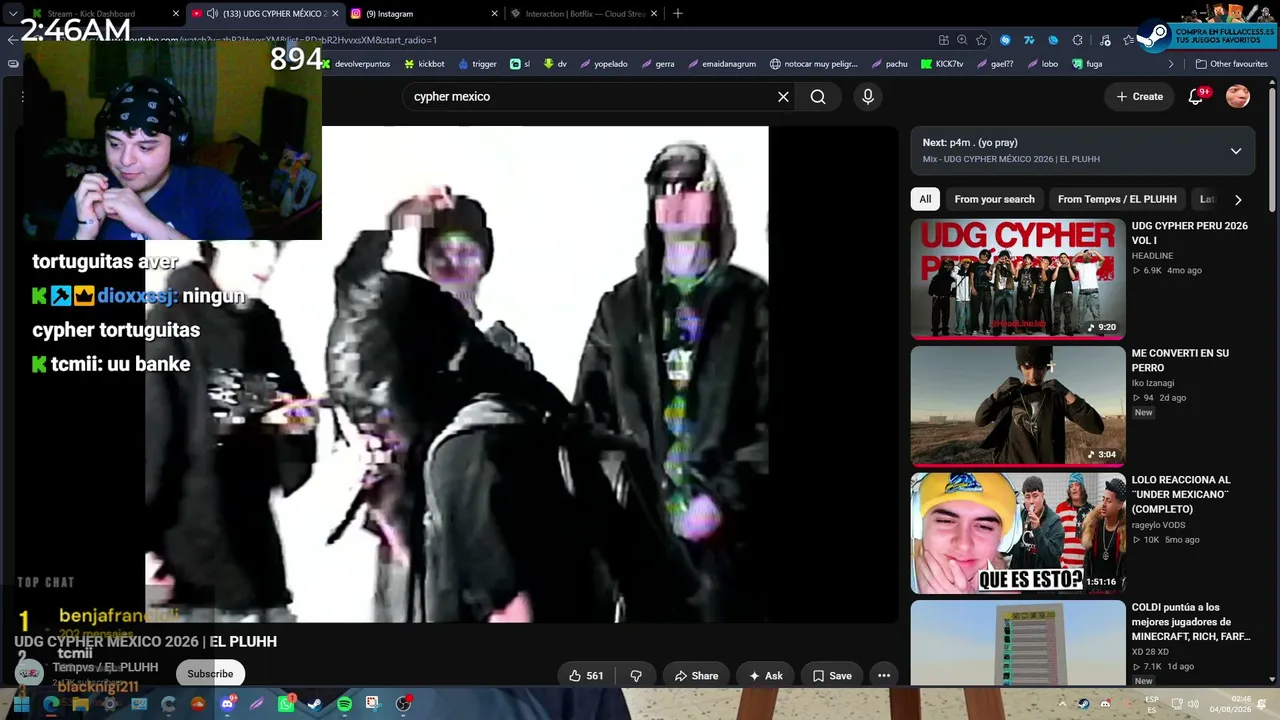Open the Windows Start menu
The width and height of the screenshot is (1280, 720).
pos(21,704)
